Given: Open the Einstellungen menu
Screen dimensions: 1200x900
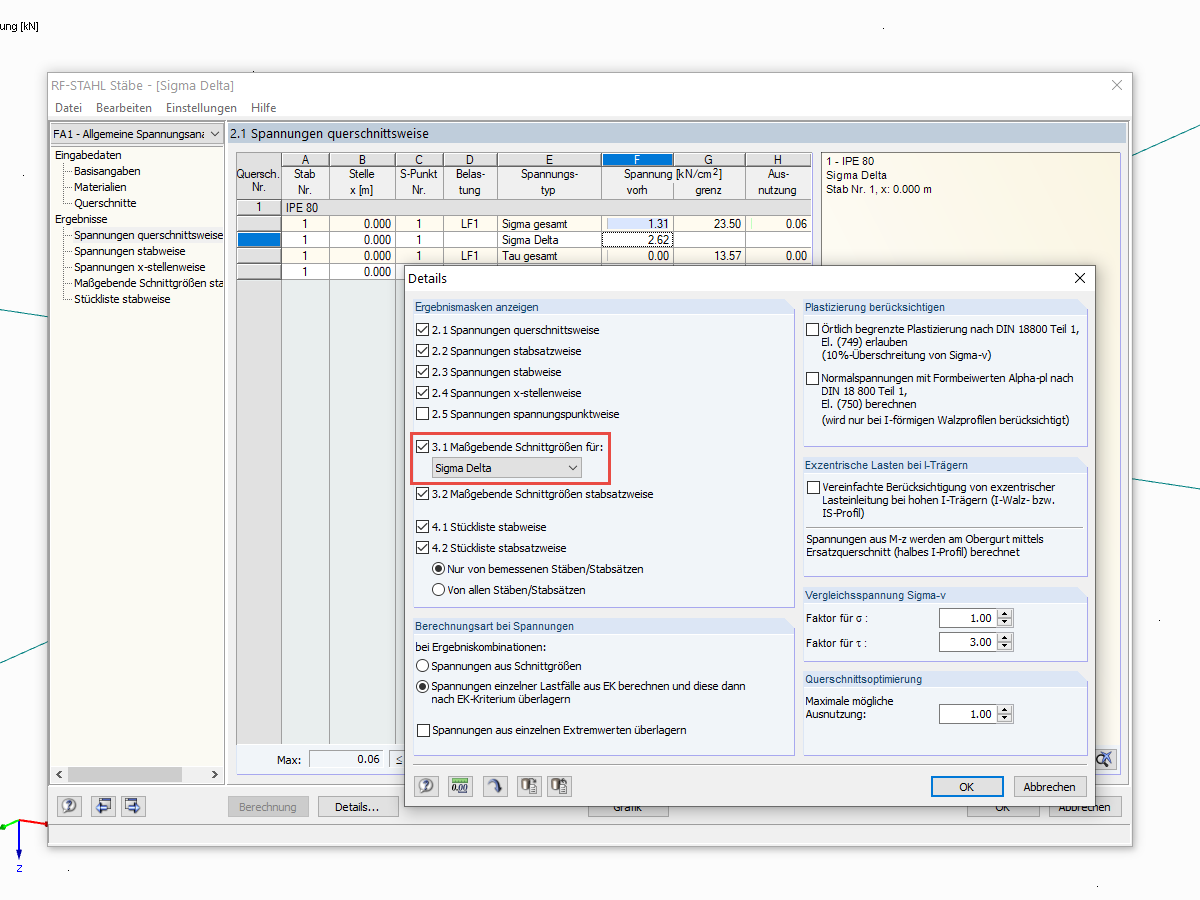Looking at the screenshot, I should [201, 108].
